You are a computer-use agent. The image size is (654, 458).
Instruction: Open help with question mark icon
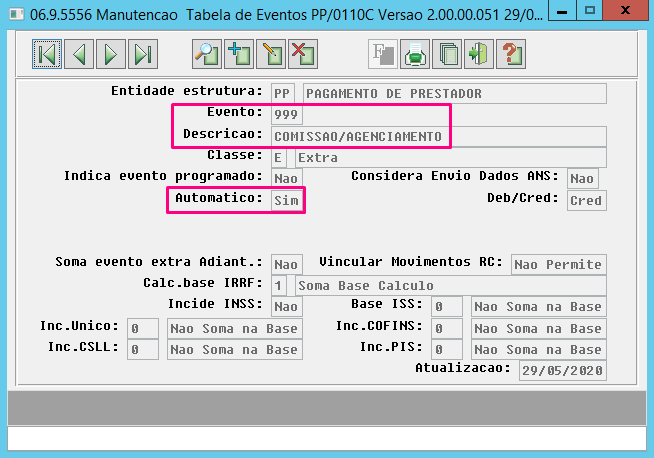511,54
